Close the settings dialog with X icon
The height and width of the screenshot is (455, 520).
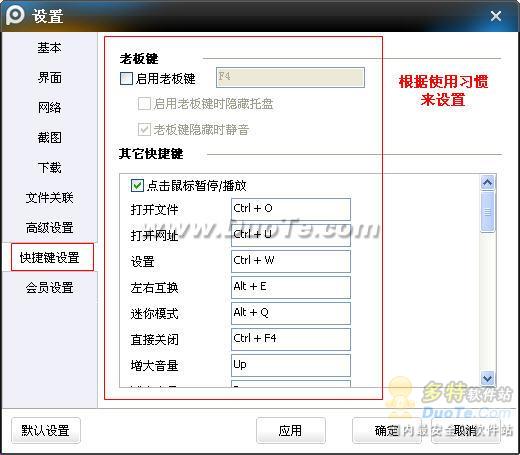[496, 16]
